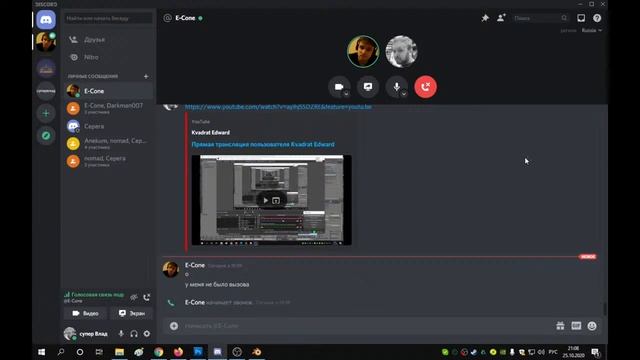Hang up with red disconnect button

[x=425, y=87]
